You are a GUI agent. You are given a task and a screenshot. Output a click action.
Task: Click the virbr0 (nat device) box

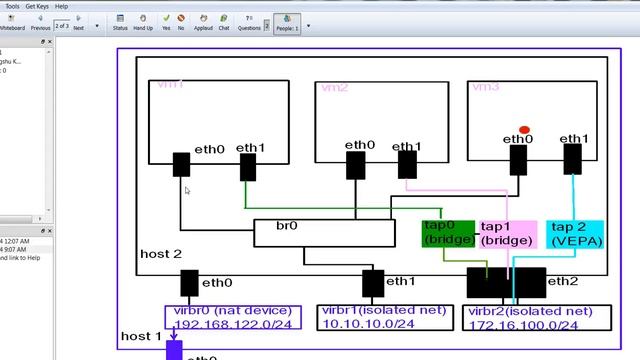(x=233, y=318)
